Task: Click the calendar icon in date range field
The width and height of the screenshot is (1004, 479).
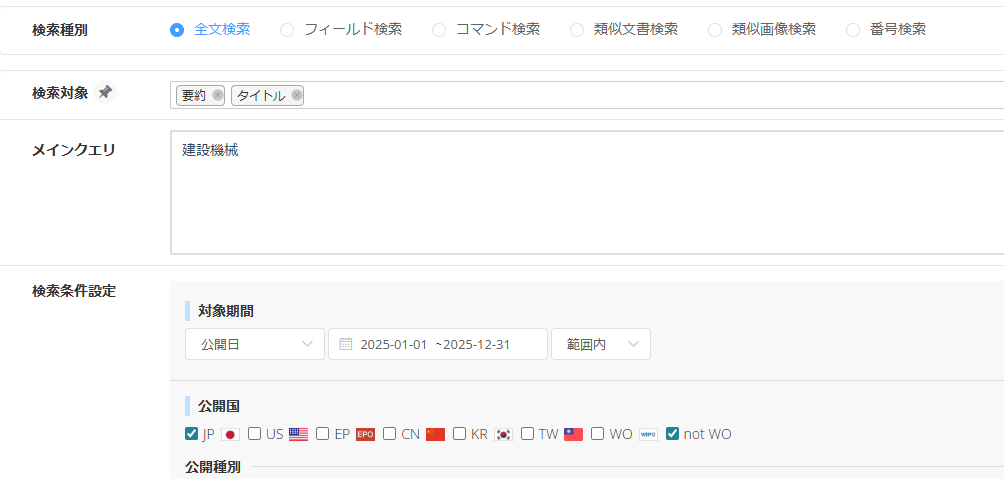Action: pyautogui.click(x=346, y=344)
